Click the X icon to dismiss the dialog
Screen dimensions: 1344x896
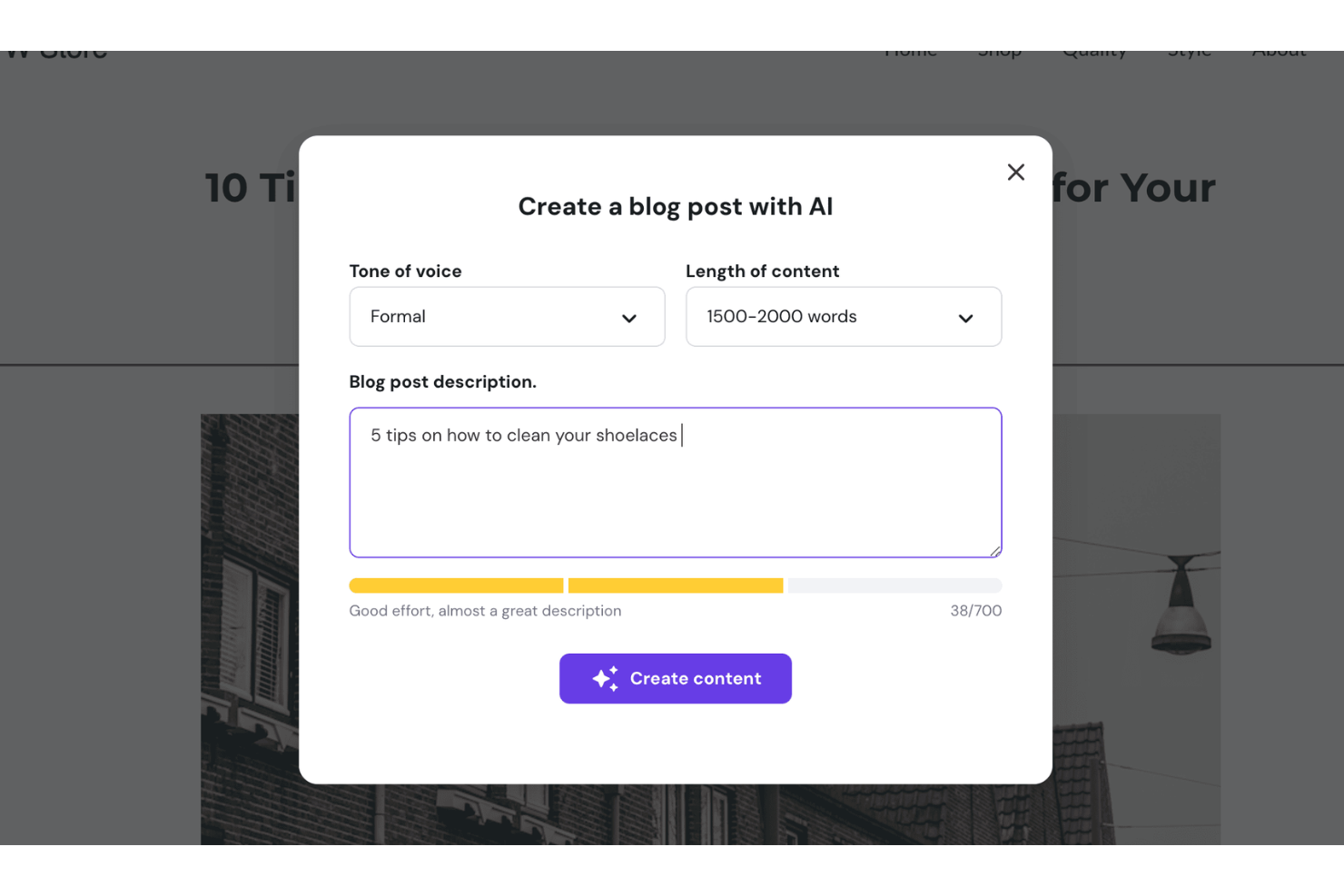[1015, 172]
